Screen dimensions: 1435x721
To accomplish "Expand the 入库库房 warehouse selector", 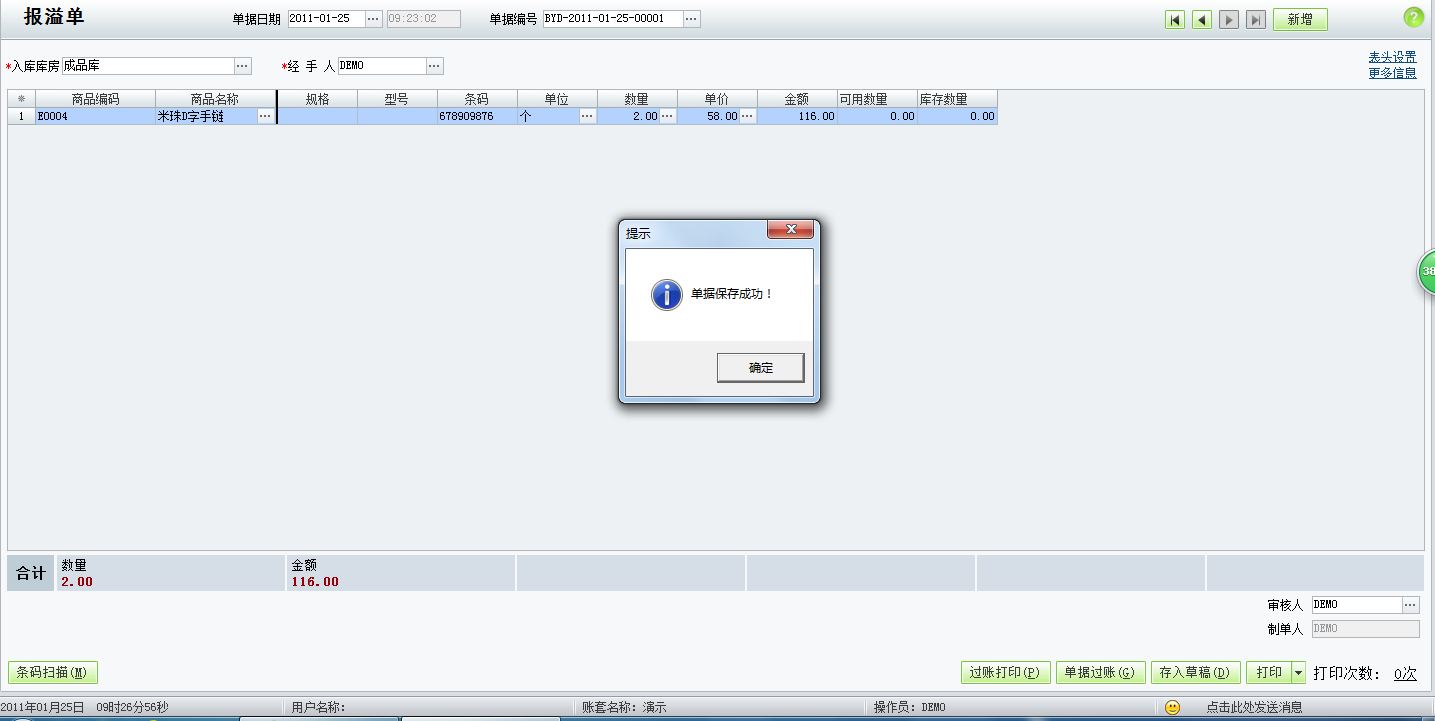I will (243, 66).
